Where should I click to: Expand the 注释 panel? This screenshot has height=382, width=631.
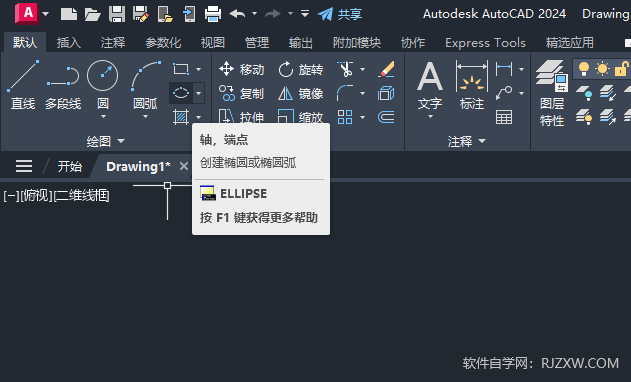(x=467, y=141)
